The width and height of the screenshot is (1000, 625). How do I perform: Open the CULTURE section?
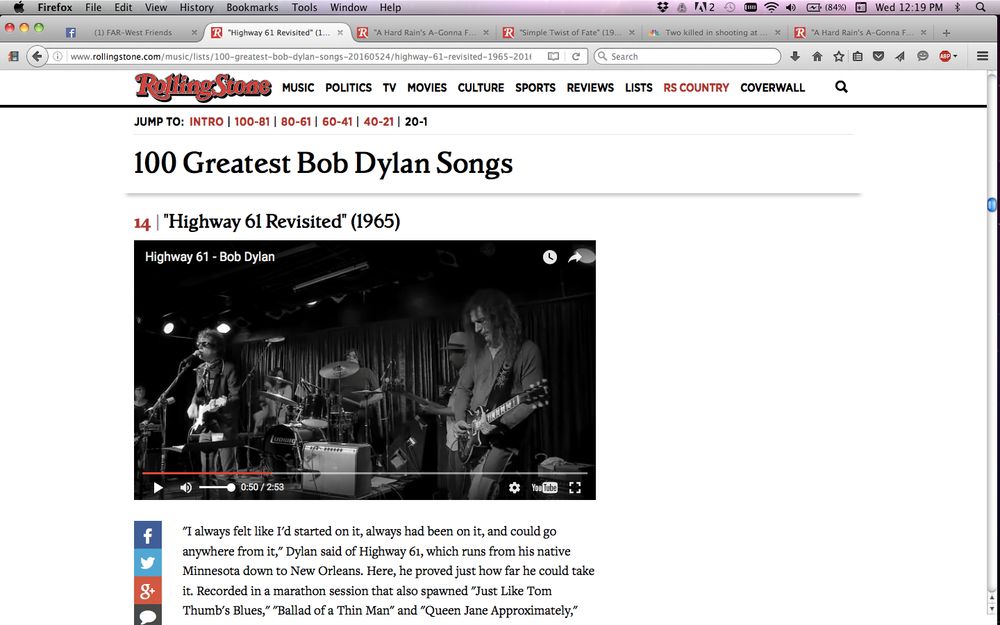click(481, 87)
